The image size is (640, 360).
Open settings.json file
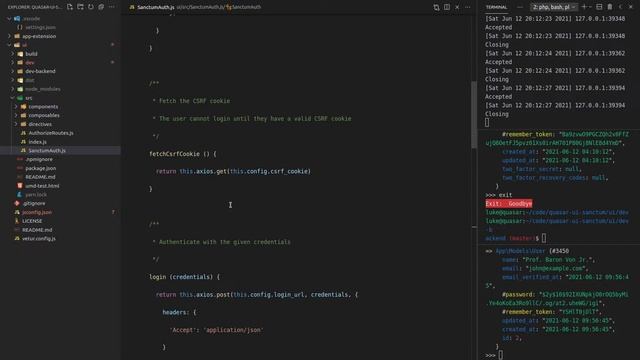click(x=40, y=27)
